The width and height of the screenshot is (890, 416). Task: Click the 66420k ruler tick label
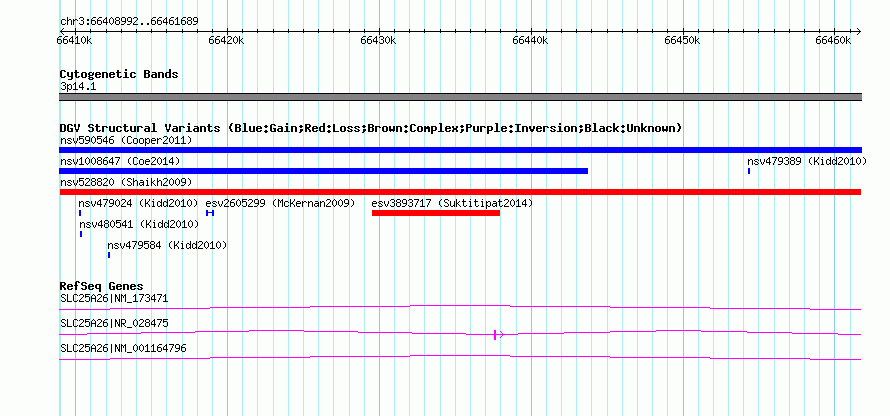(226, 40)
